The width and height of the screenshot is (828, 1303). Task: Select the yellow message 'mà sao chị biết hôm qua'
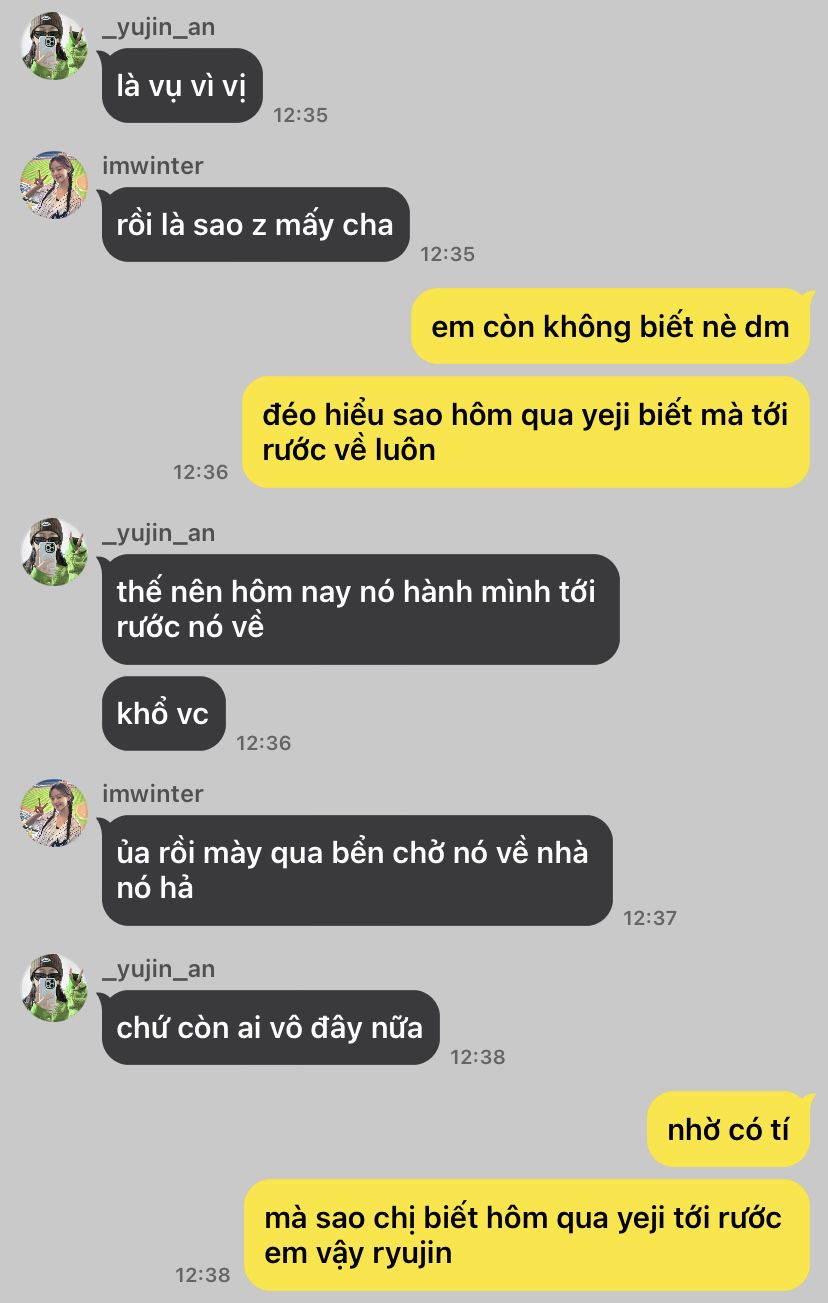526,1235
